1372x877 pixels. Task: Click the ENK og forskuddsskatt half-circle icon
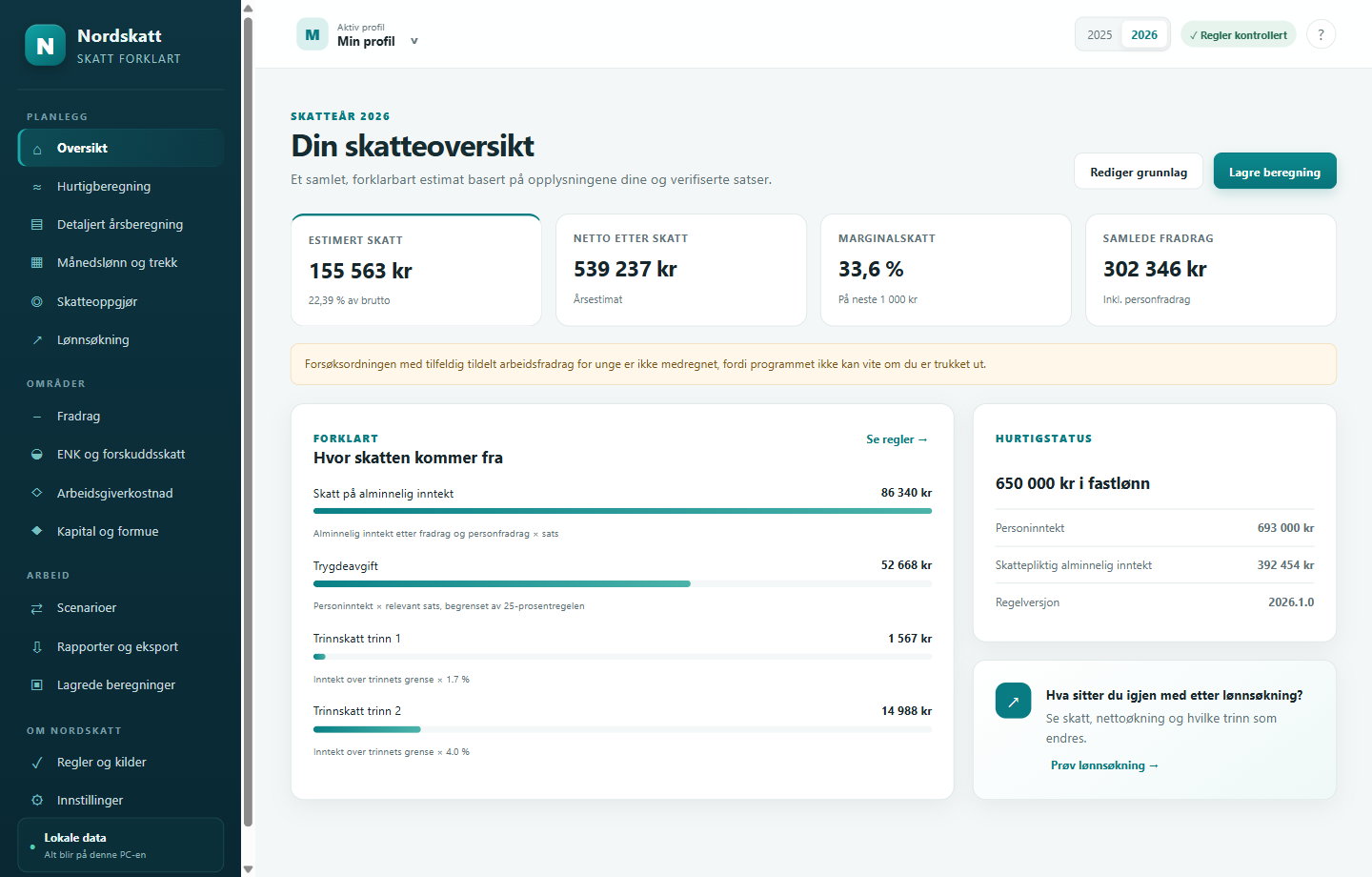pos(37,455)
